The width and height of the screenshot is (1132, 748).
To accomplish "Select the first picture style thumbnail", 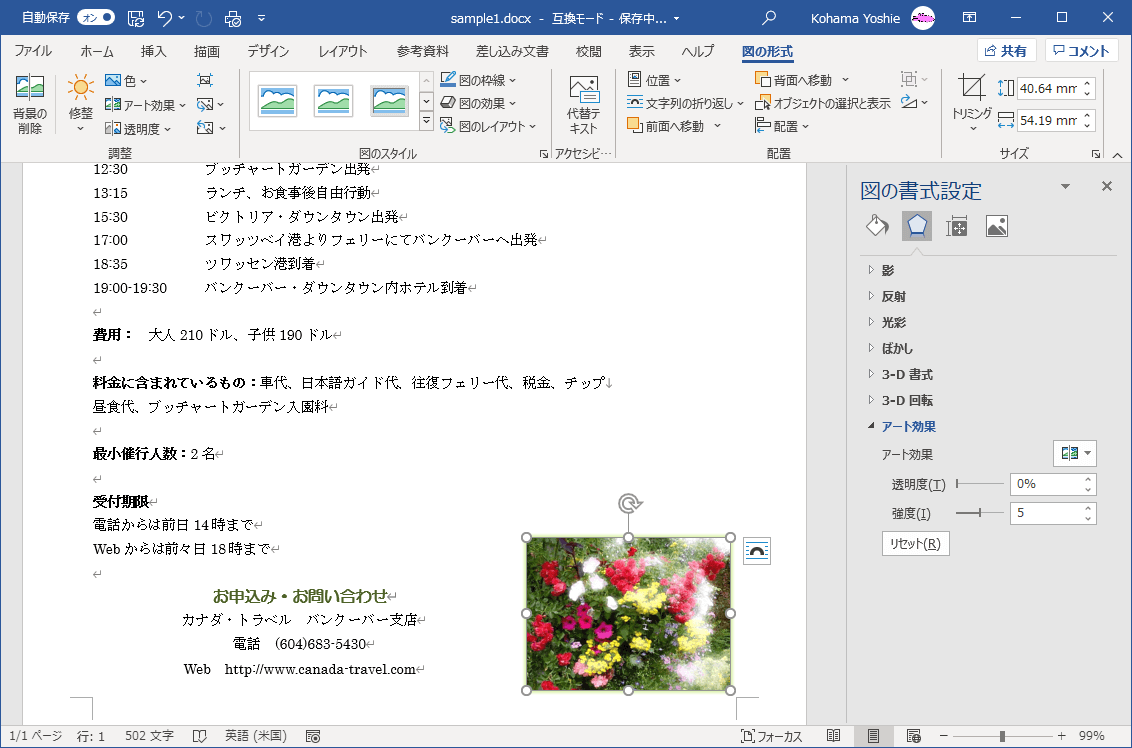I will [277, 101].
